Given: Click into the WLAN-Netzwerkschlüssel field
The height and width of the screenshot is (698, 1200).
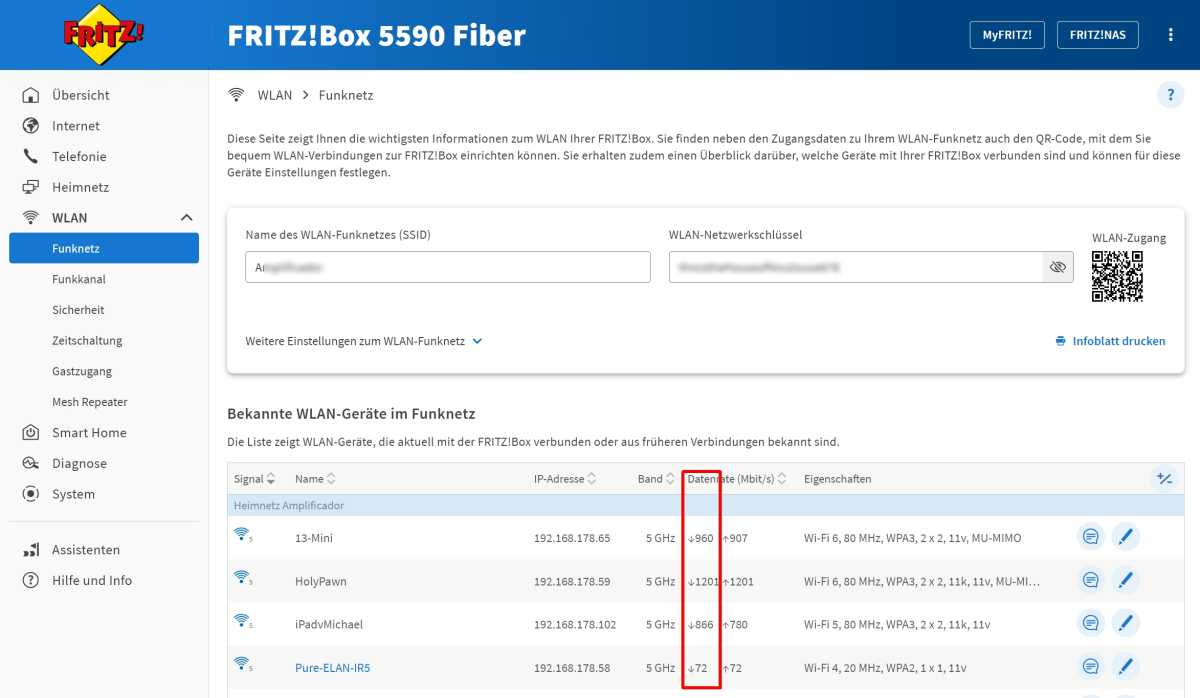Looking at the screenshot, I should (857, 267).
